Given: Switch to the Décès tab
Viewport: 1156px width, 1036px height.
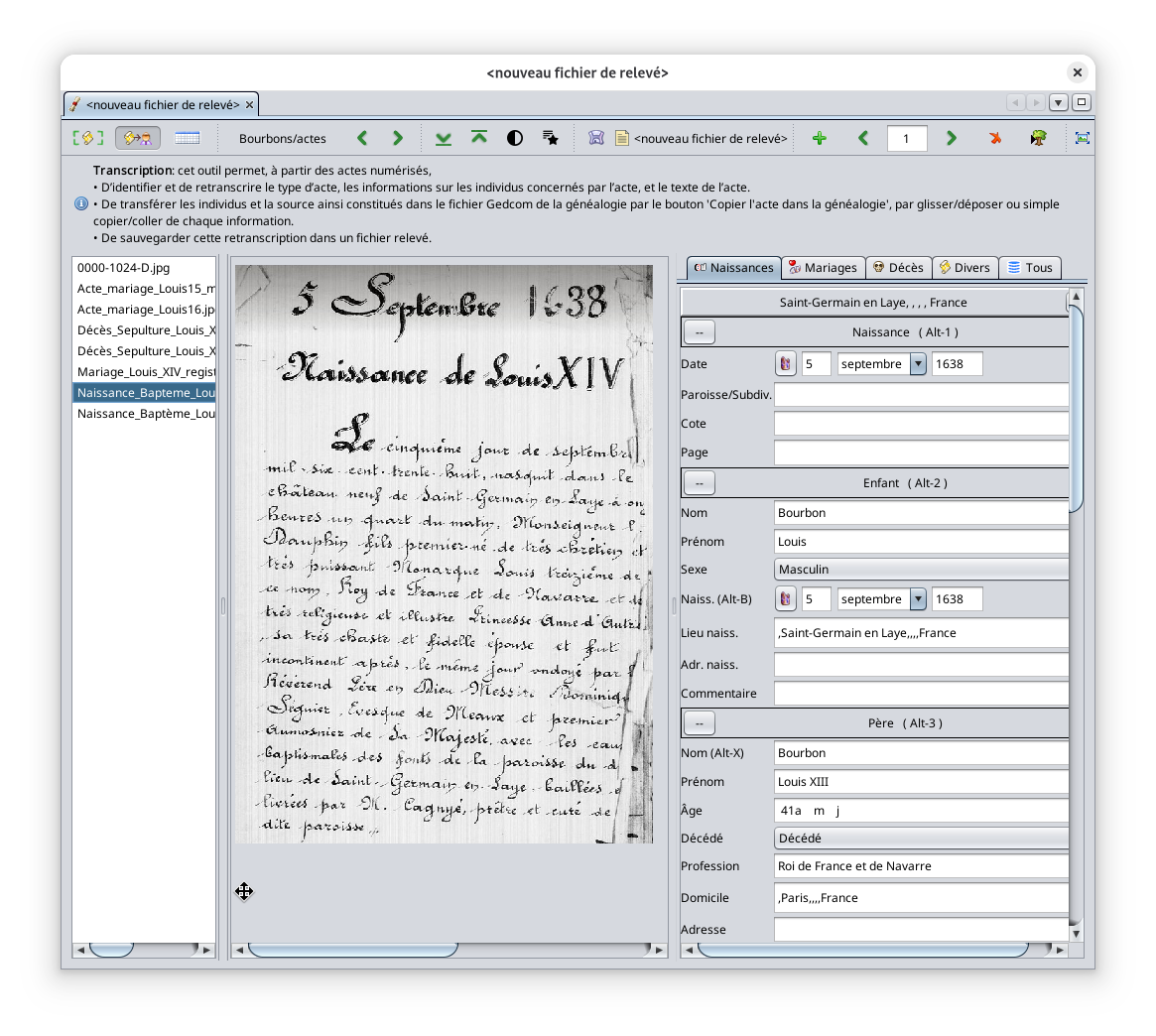Looking at the screenshot, I should (898, 268).
